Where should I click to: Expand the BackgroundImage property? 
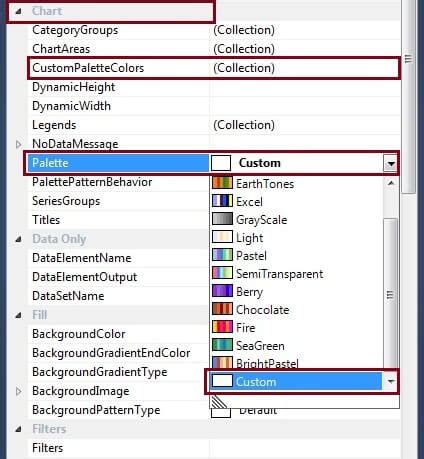tap(19, 391)
